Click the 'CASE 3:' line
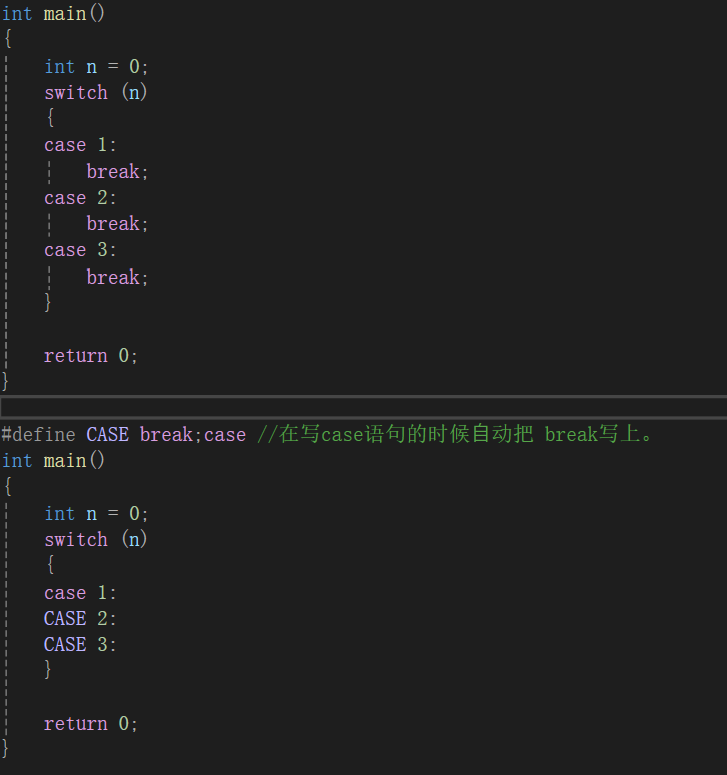 80,645
